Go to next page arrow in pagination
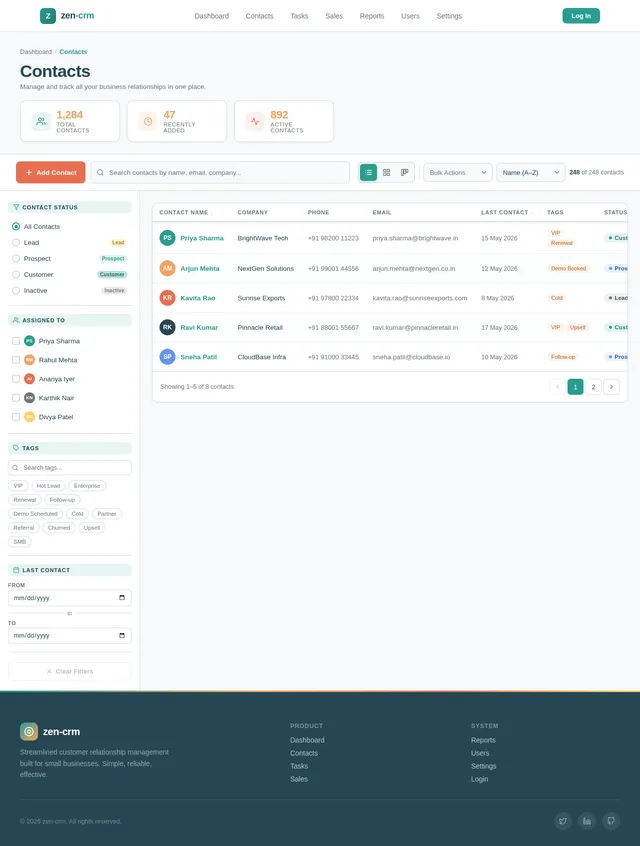The width and height of the screenshot is (640, 846). pos(611,387)
